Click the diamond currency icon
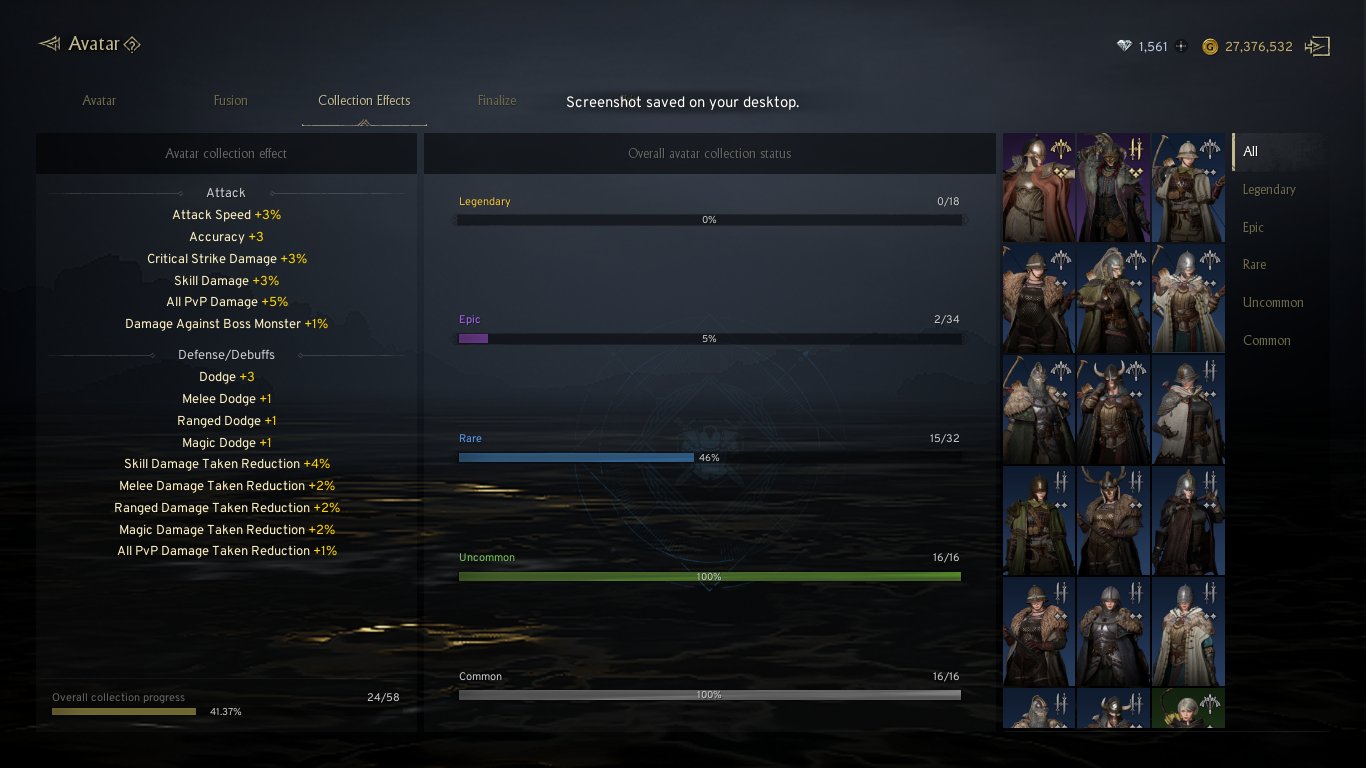The height and width of the screenshot is (768, 1366). click(x=1124, y=46)
